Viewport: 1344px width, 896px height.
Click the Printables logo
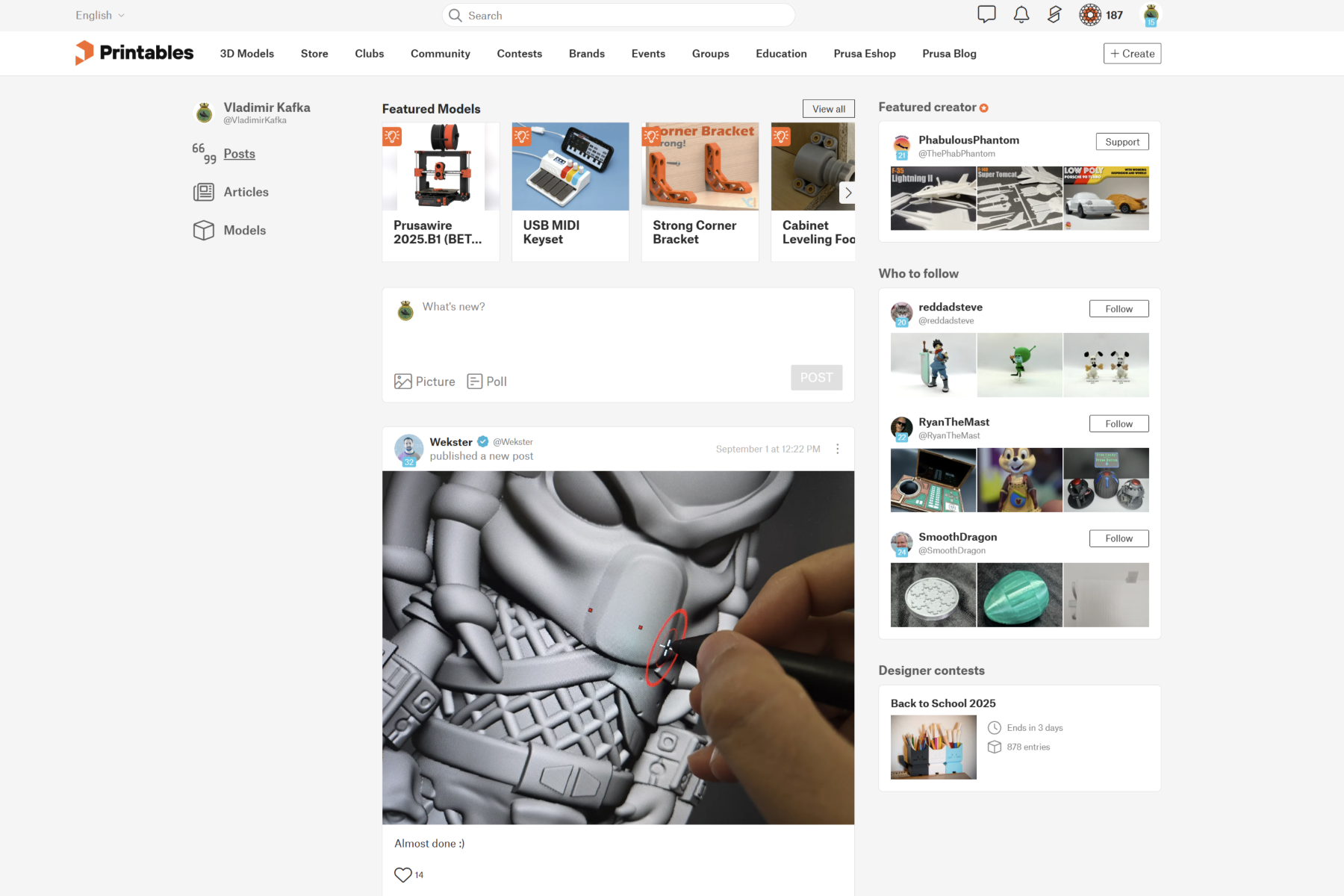click(134, 53)
